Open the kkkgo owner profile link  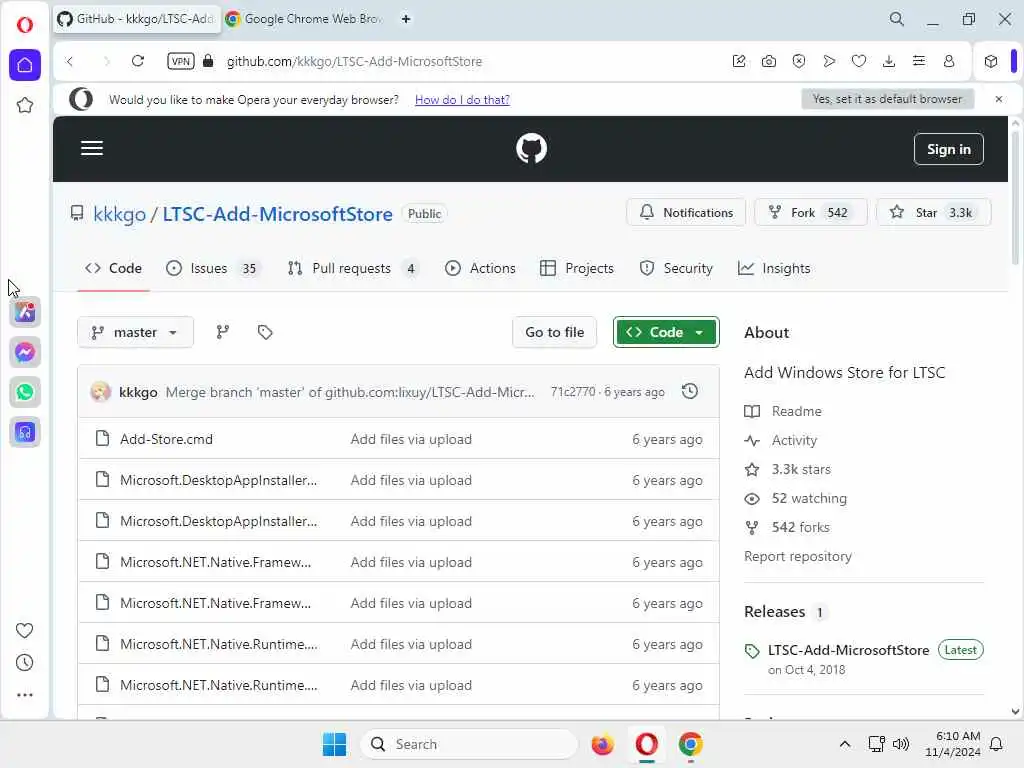coord(120,214)
